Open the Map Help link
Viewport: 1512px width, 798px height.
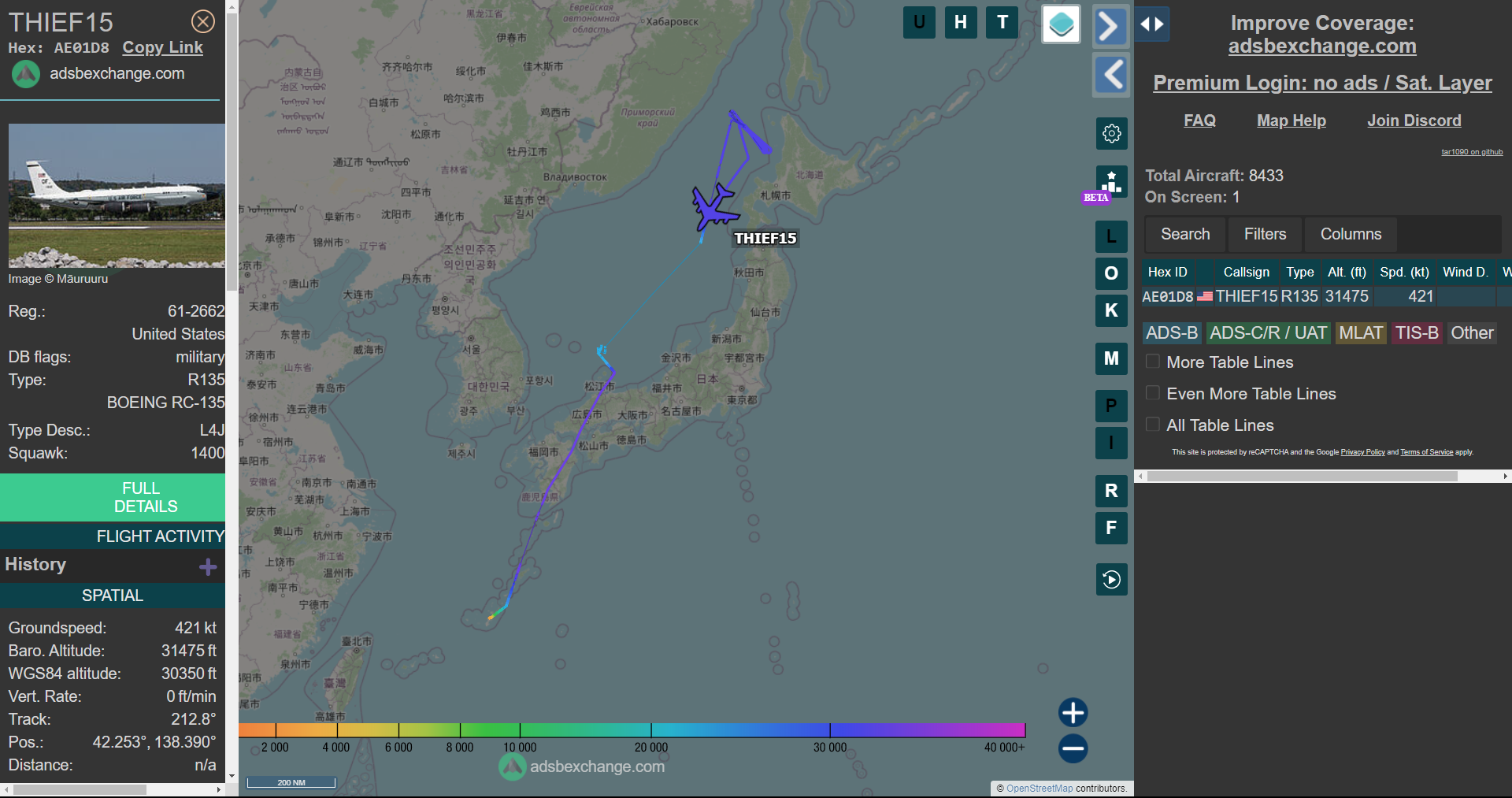[x=1291, y=121]
